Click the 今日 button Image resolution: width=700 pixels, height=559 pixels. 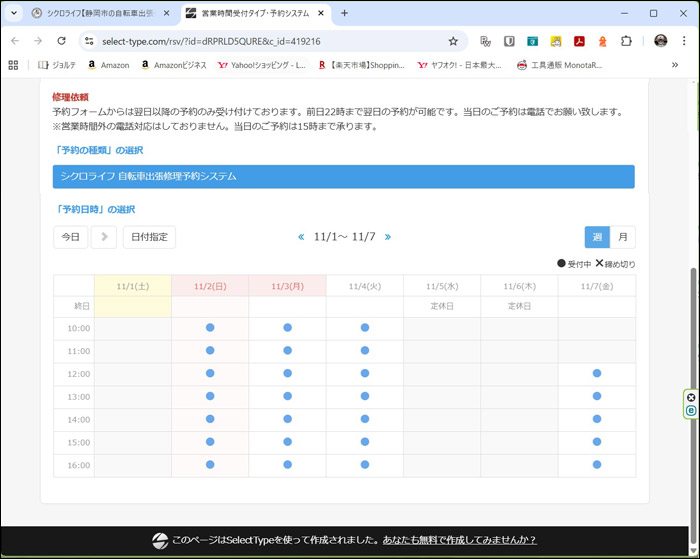(x=70, y=237)
